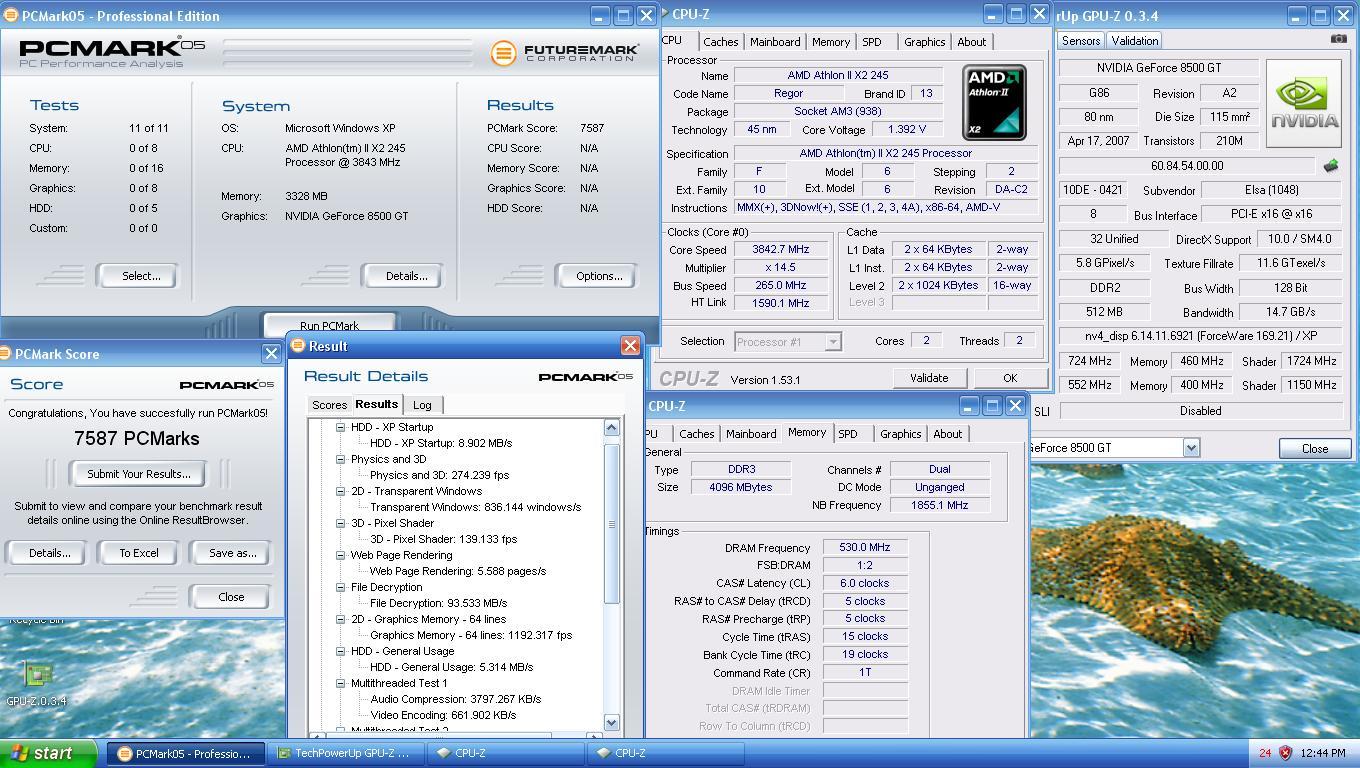The width and height of the screenshot is (1360, 768).
Task: Click the Result window title icon
Action: coord(297,345)
